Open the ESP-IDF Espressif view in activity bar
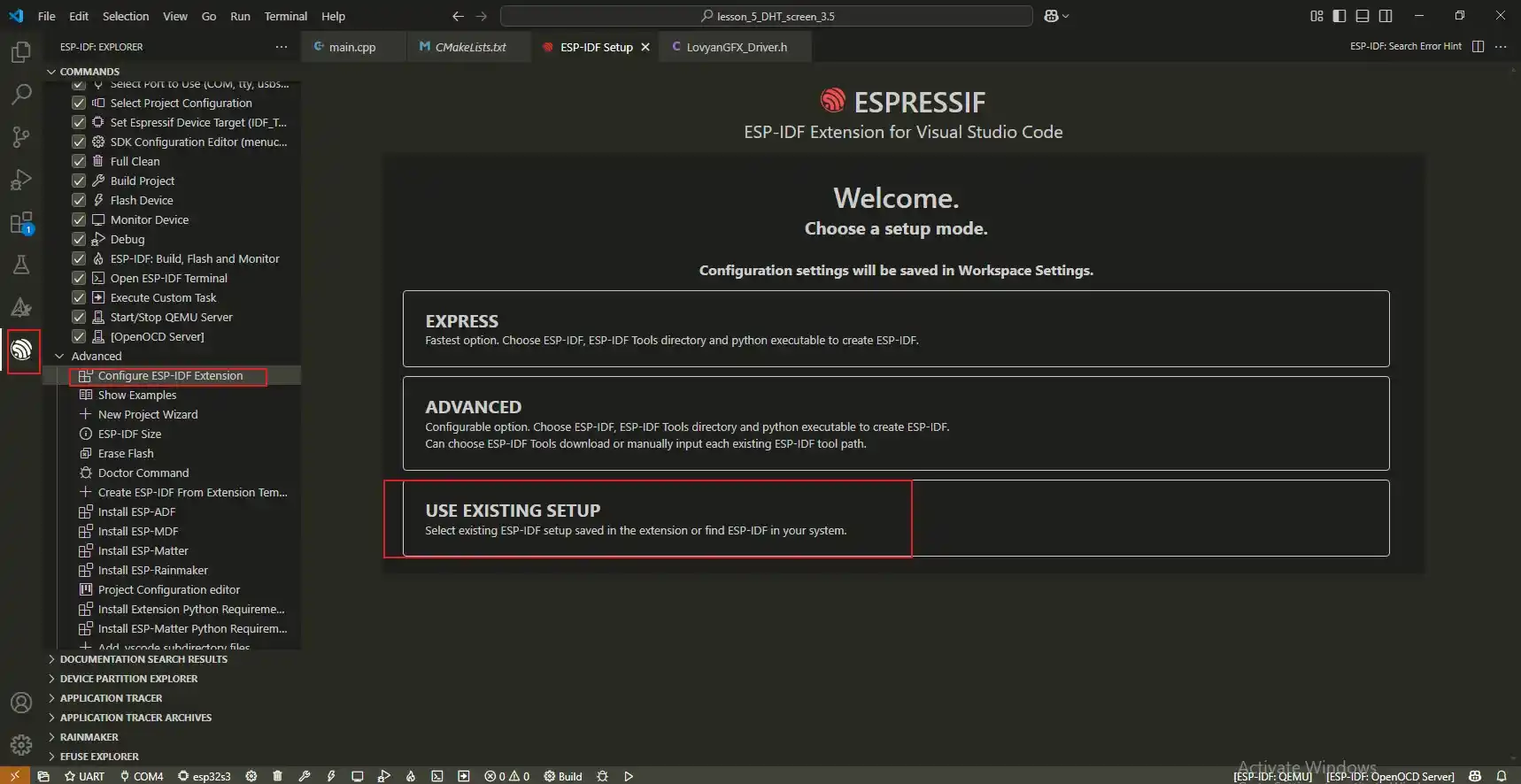This screenshot has height=784, width=1521. tap(22, 350)
